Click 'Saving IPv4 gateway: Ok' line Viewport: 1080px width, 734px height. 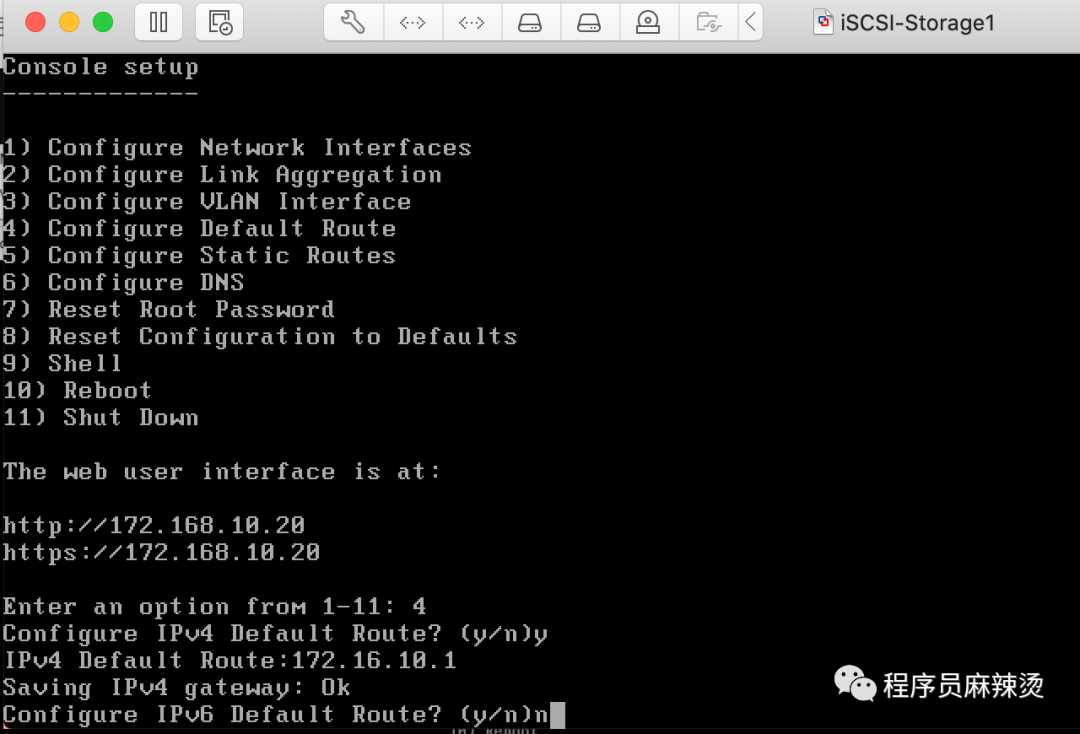point(176,688)
